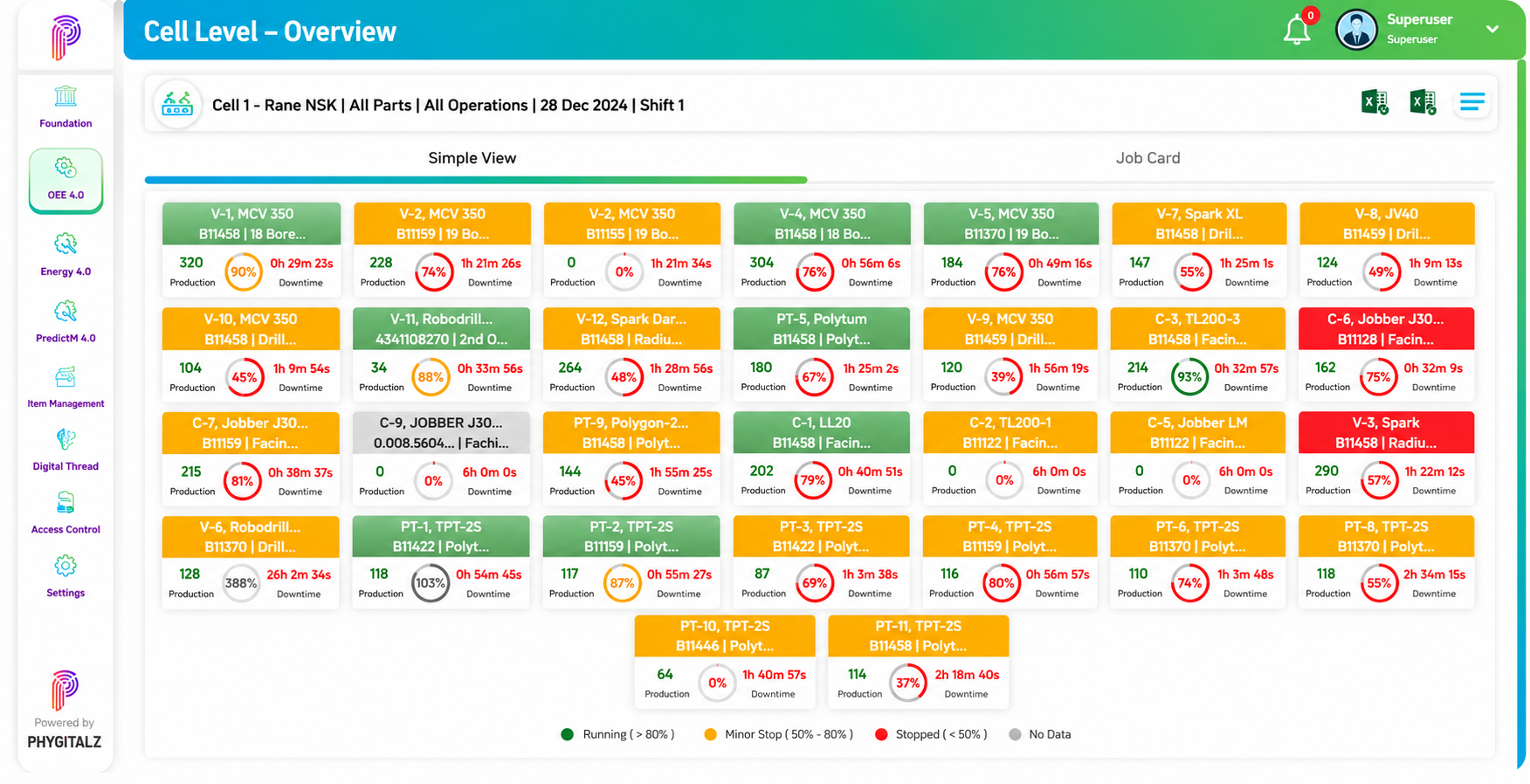
Task: Click the 388% gauge on the V-6, Robodrill card
Action: (241, 584)
